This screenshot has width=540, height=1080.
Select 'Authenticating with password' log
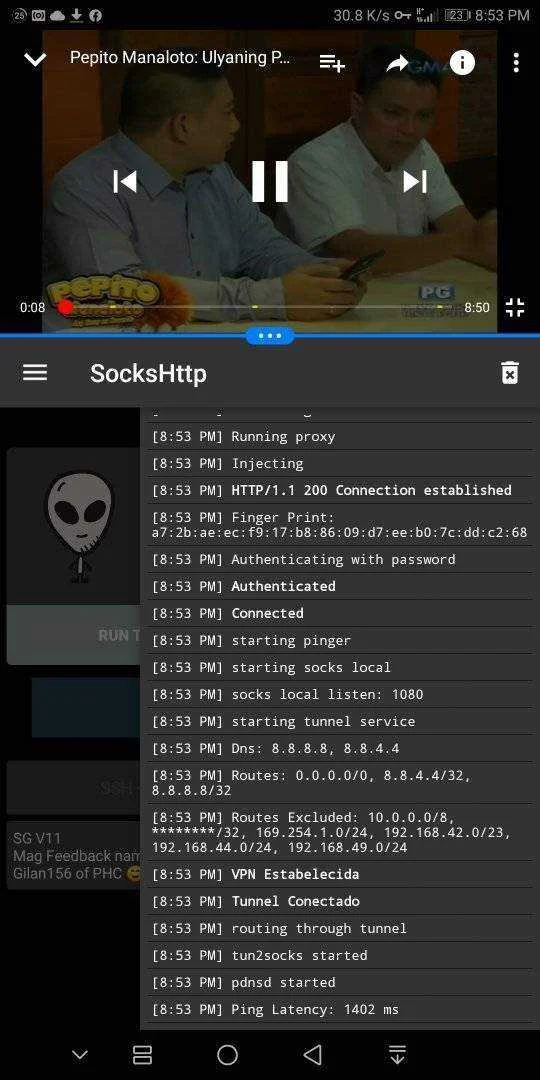pos(340,559)
